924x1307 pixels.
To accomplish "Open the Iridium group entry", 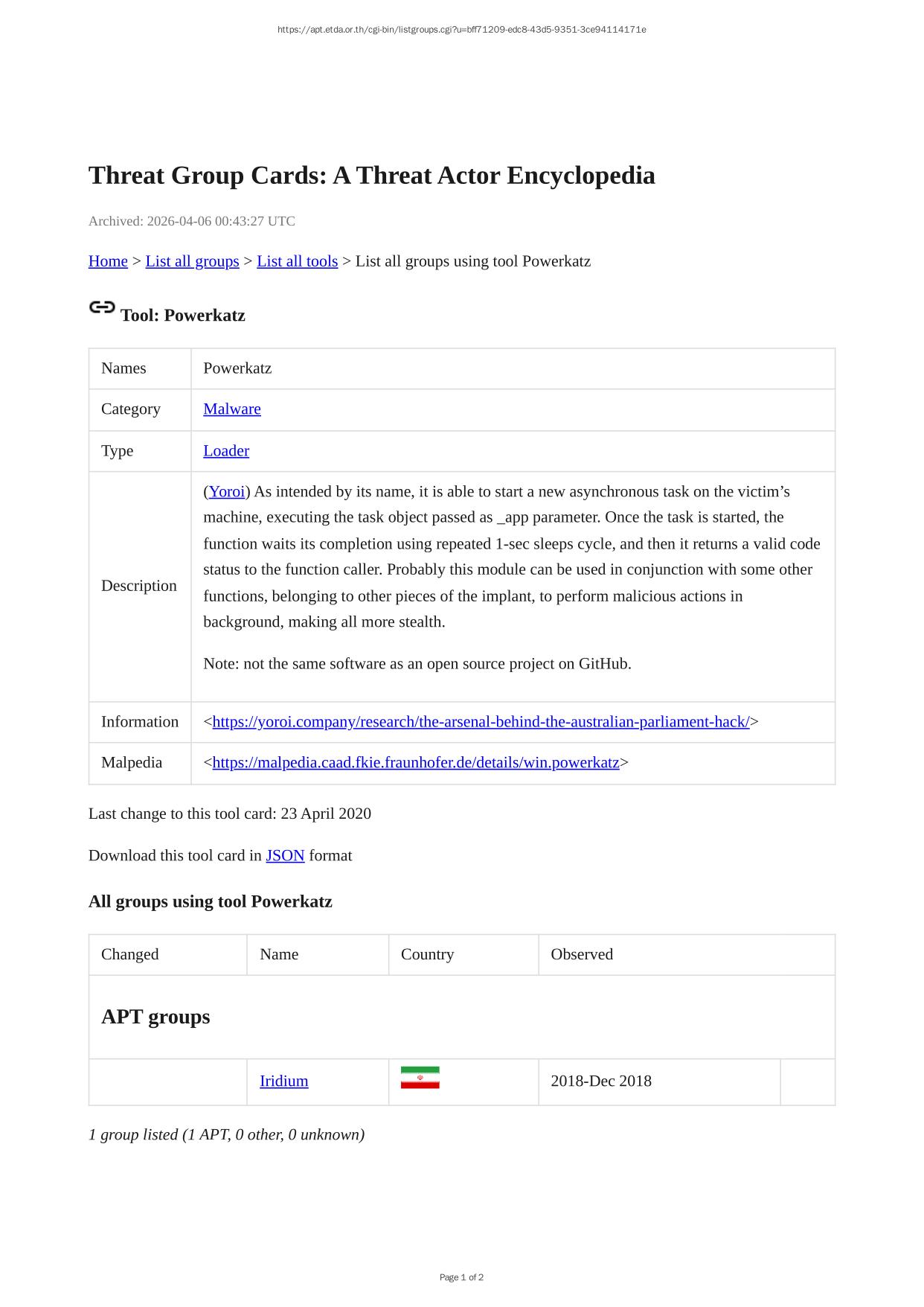I will coord(283,1081).
